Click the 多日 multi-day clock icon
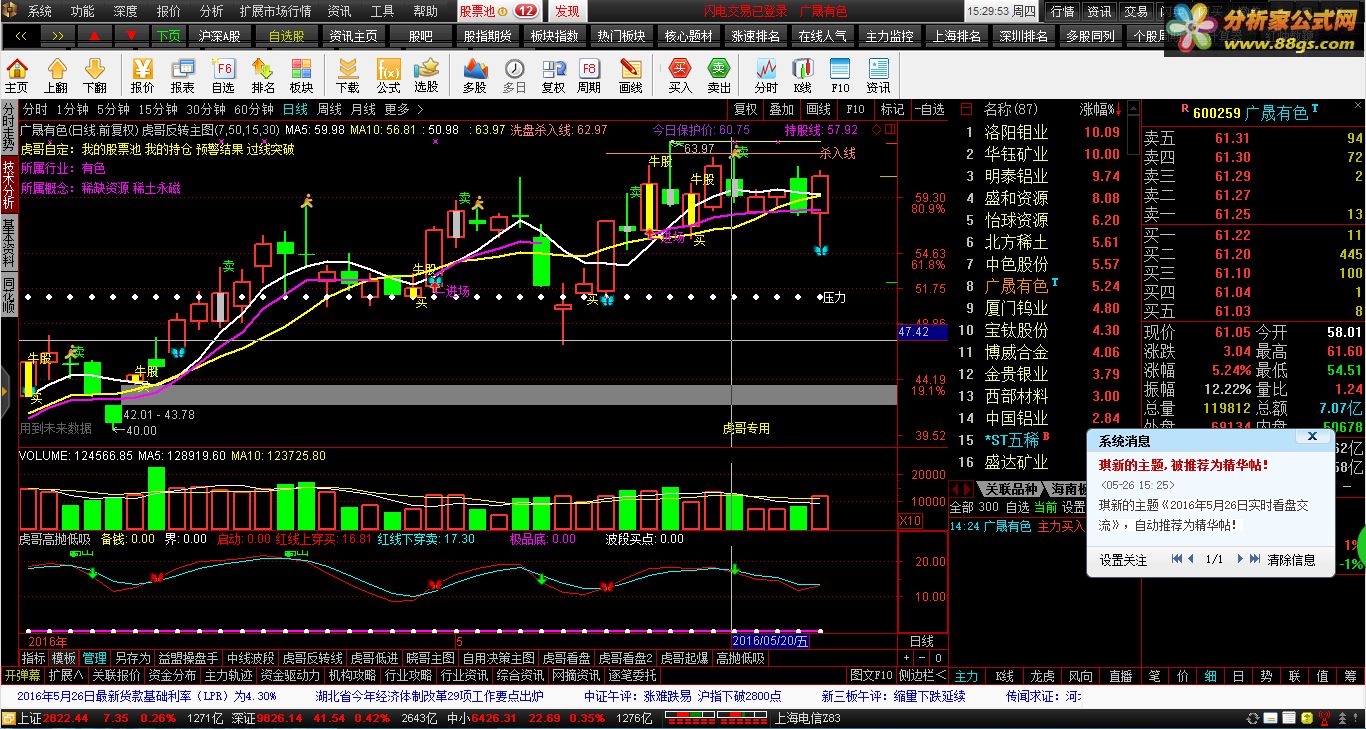Screen dimensions: 1366x729 514,76
